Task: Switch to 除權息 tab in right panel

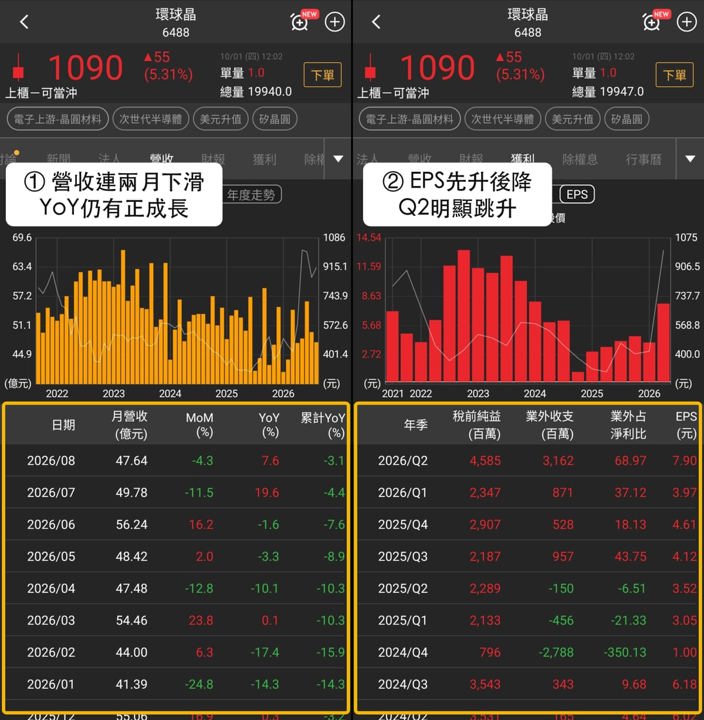Action: click(x=580, y=159)
